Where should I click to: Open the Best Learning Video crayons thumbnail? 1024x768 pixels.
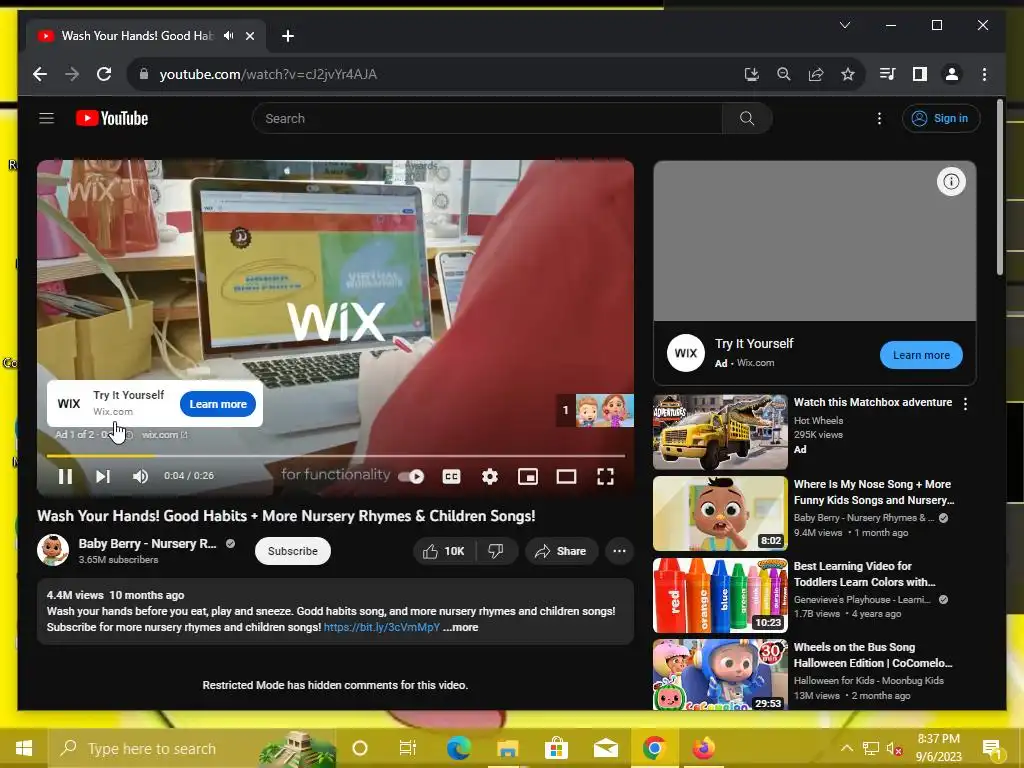(720, 596)
